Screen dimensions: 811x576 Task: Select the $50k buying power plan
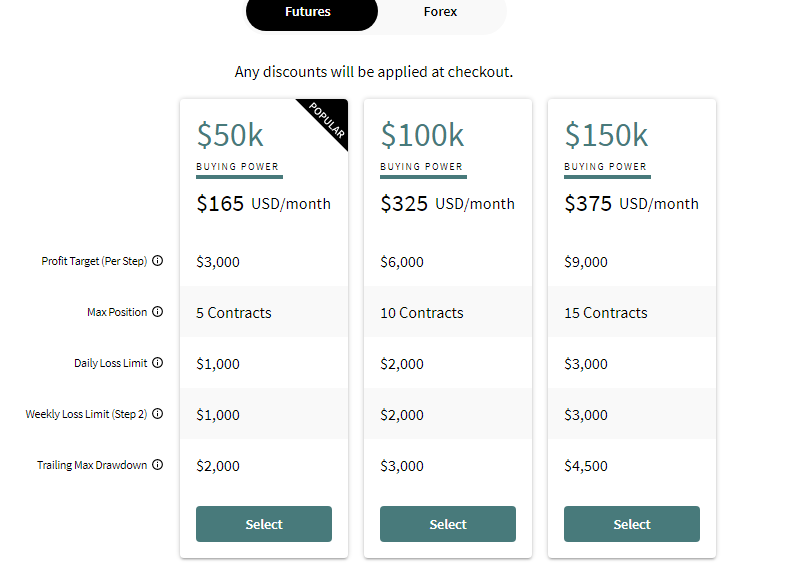point(264,524)
